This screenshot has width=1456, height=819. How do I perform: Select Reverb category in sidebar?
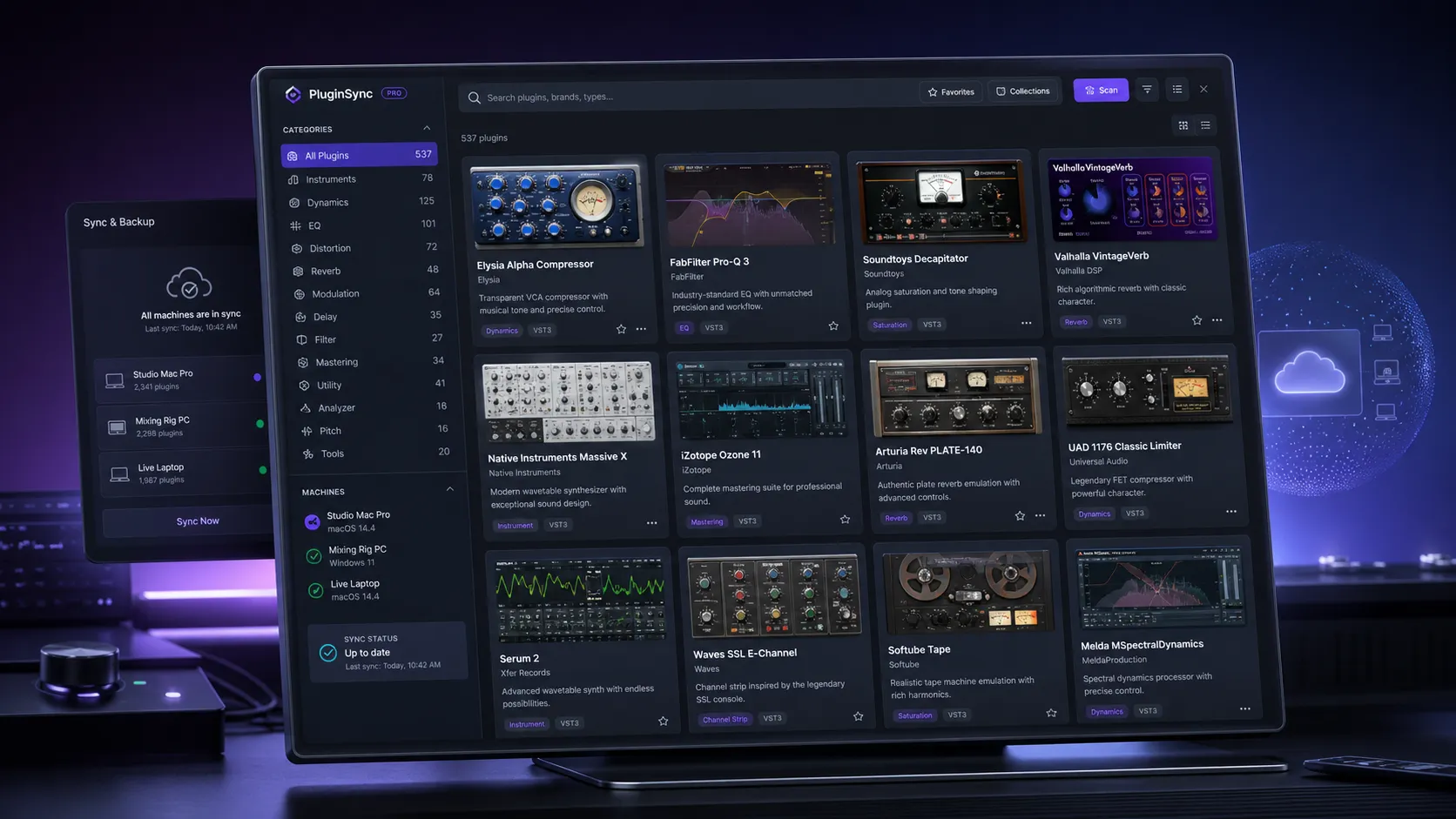tap(367, 271)
